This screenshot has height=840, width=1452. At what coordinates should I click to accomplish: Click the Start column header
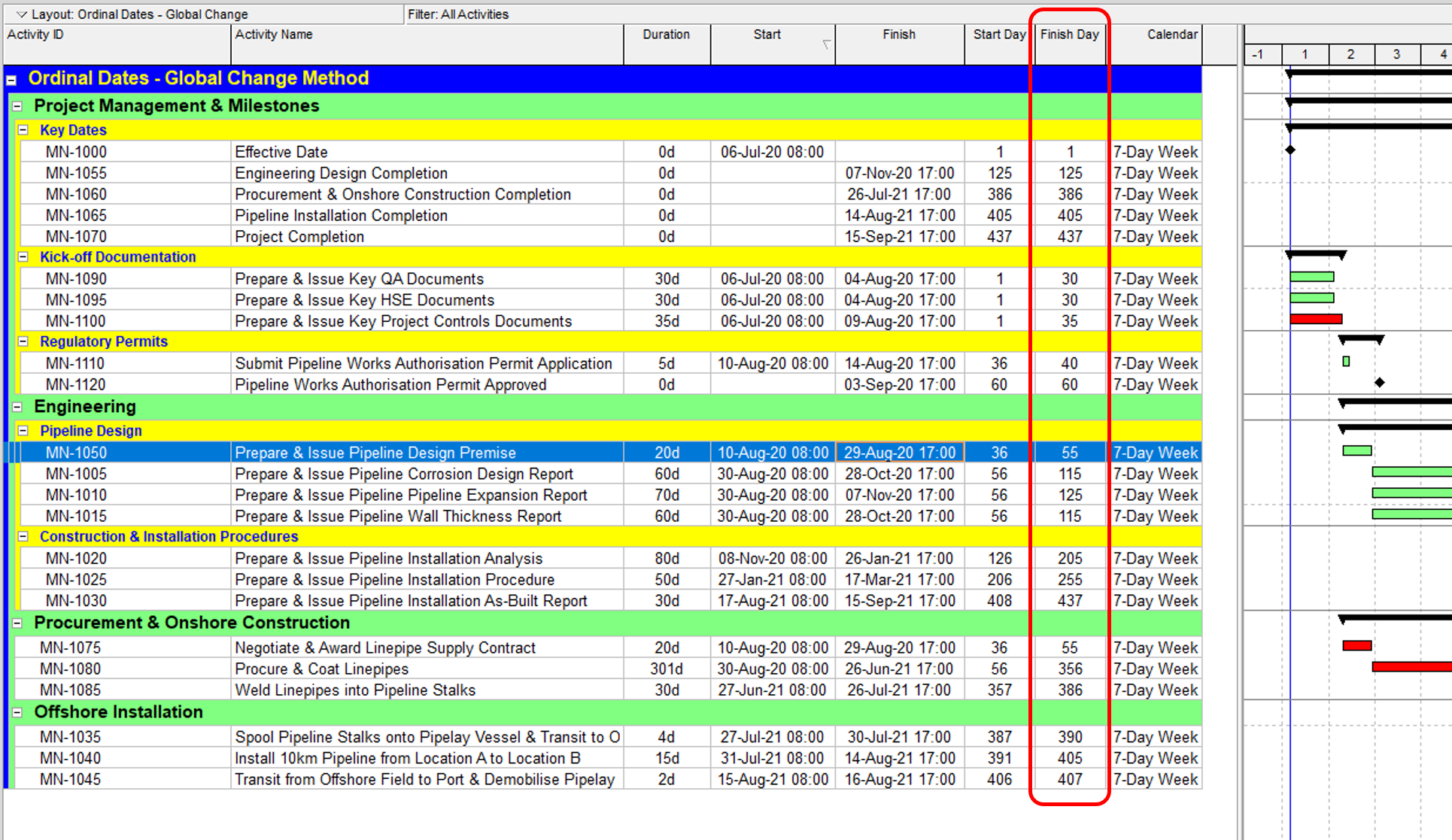pyautogui.click(x=773, y=44)
